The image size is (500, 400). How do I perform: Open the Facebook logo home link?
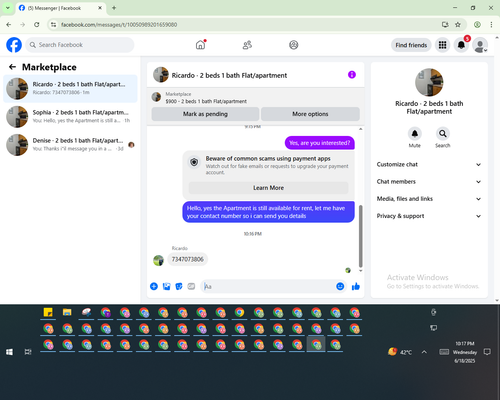tap(14, 45)
